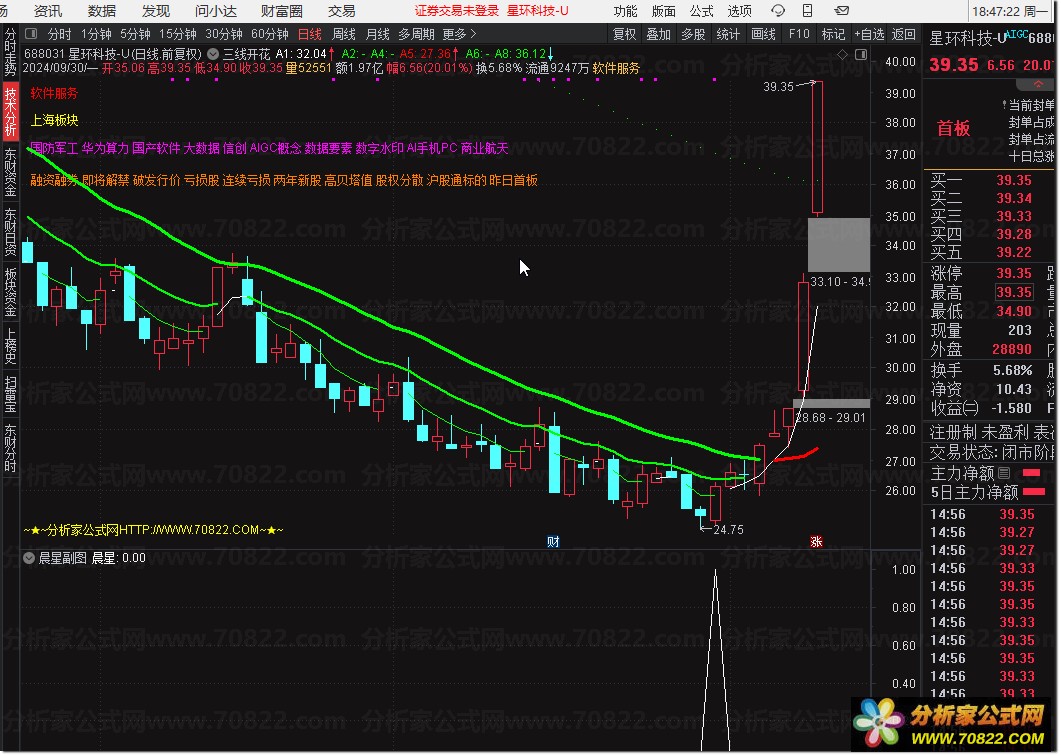The image size is (1061, 755).
Task: Click the 画线 draw-line button
Action: (763, 34)
